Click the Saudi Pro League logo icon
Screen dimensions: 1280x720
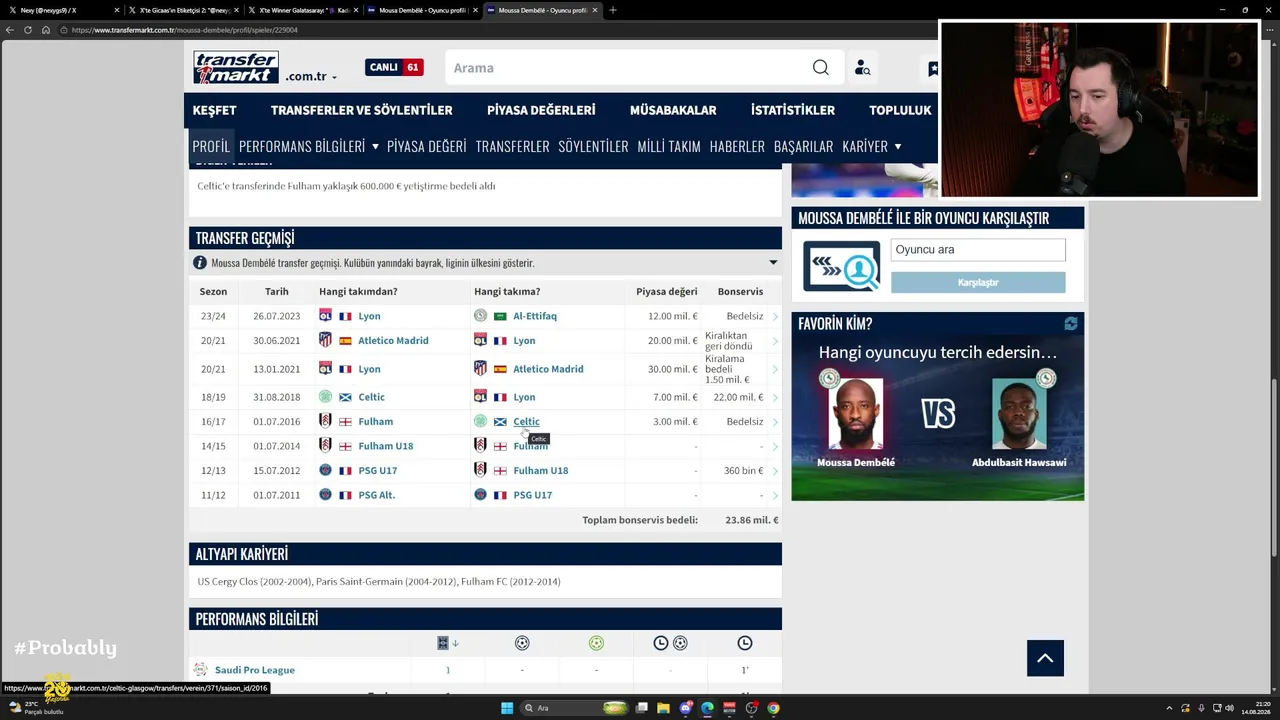point(201,670)
